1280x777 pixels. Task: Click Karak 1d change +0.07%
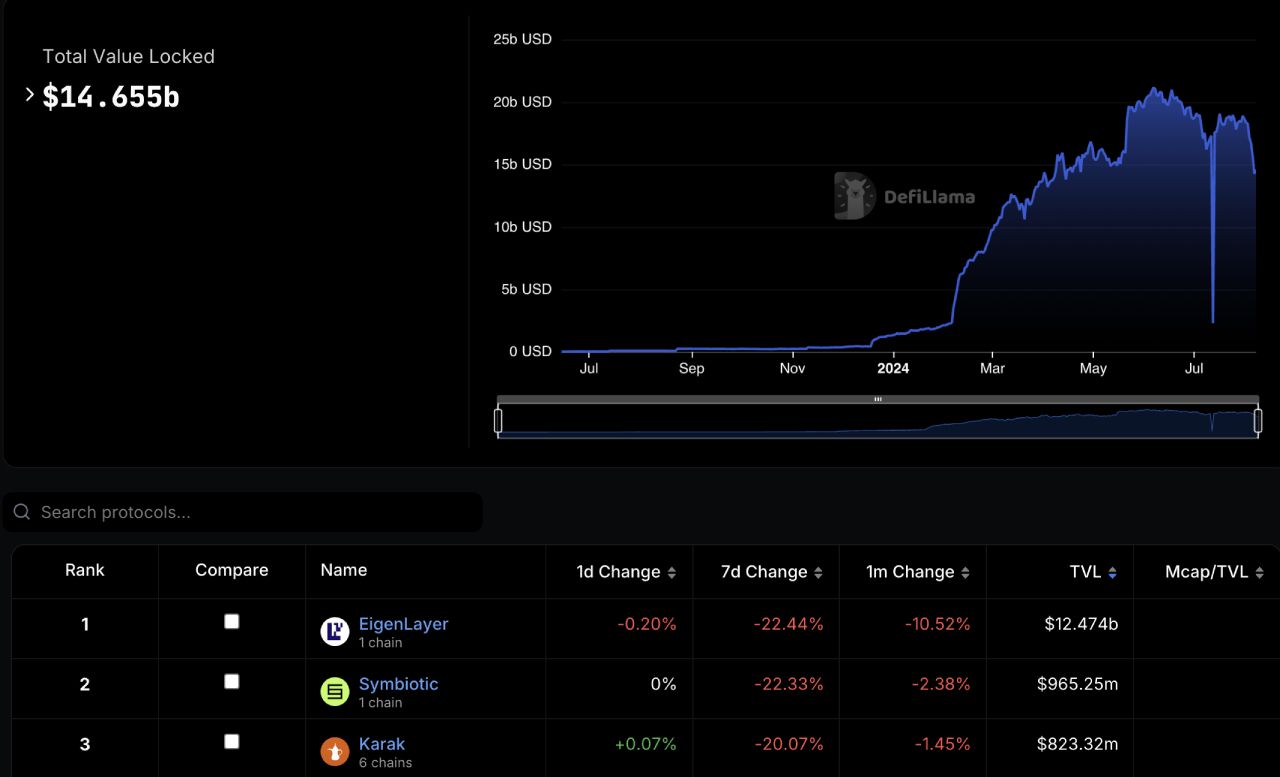tap(646, 744)
